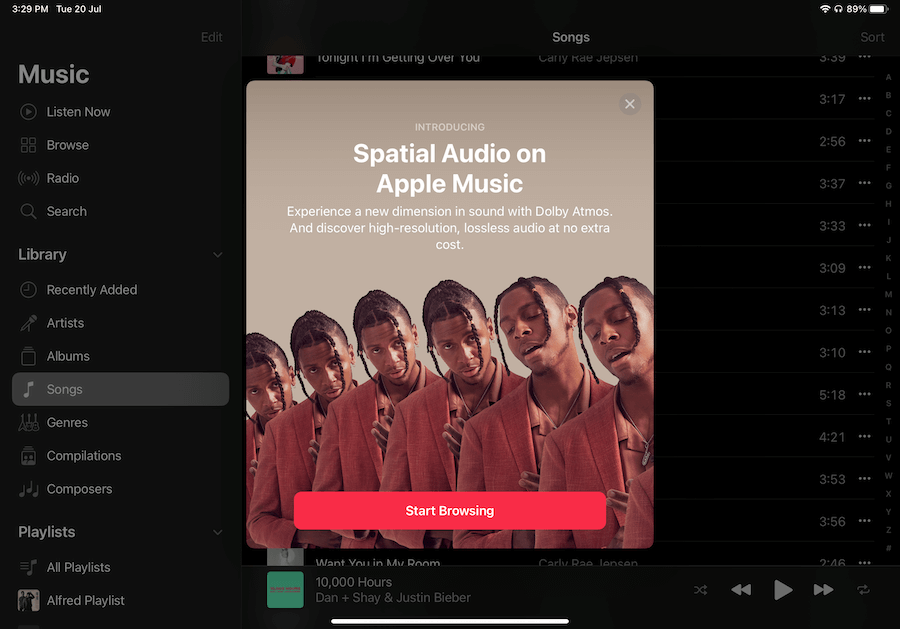Viewport: 900px width, 629px height.
Task: Select Composers in the sidebar
Action: (x=79, y=489)
